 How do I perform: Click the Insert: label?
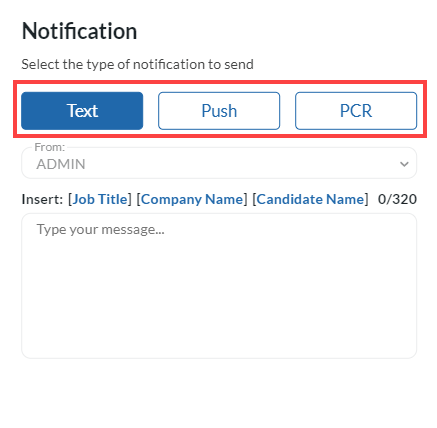42,199
